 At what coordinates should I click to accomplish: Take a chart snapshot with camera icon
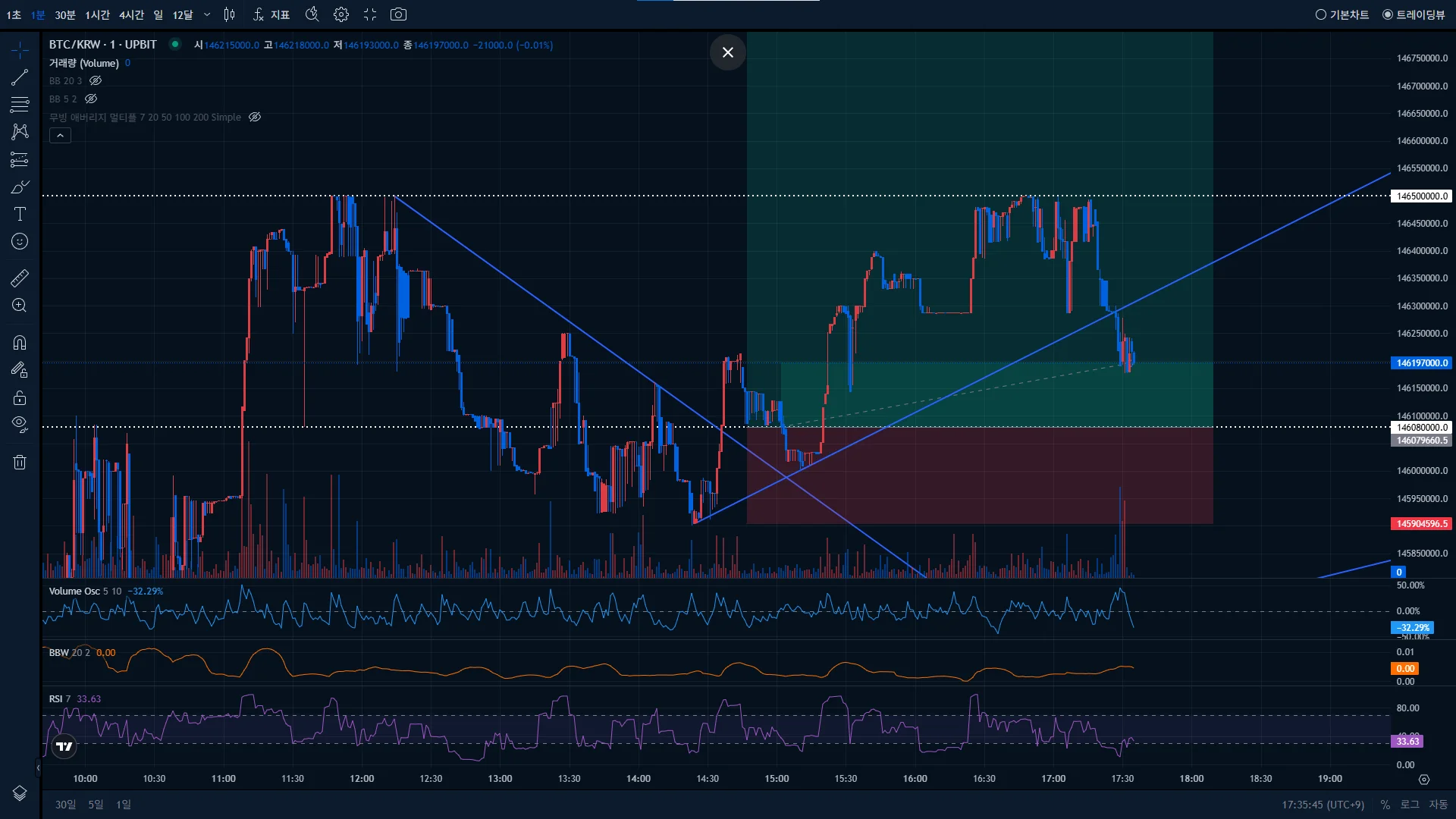click(398, 14)
